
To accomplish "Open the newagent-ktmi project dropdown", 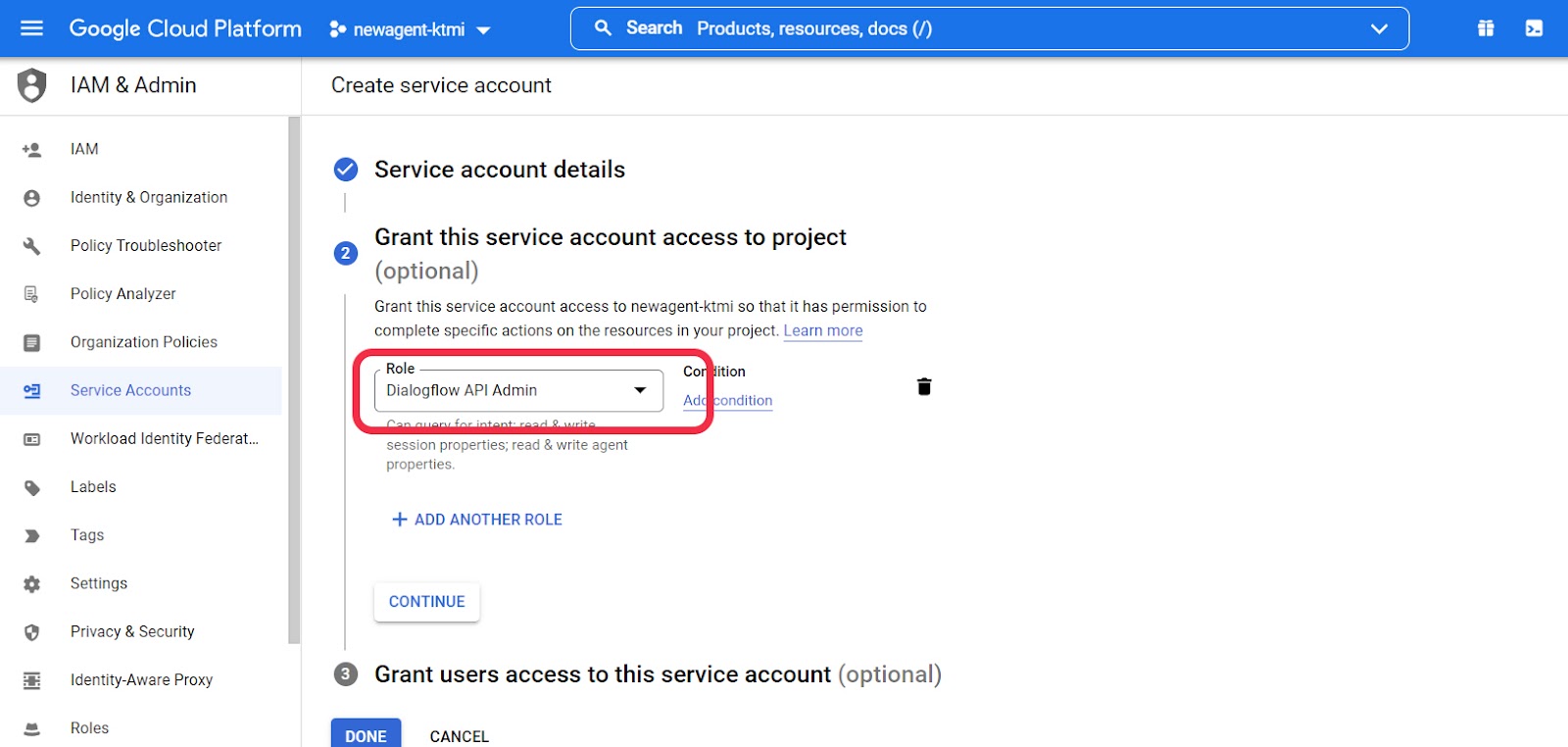I will tap(410, 29).
